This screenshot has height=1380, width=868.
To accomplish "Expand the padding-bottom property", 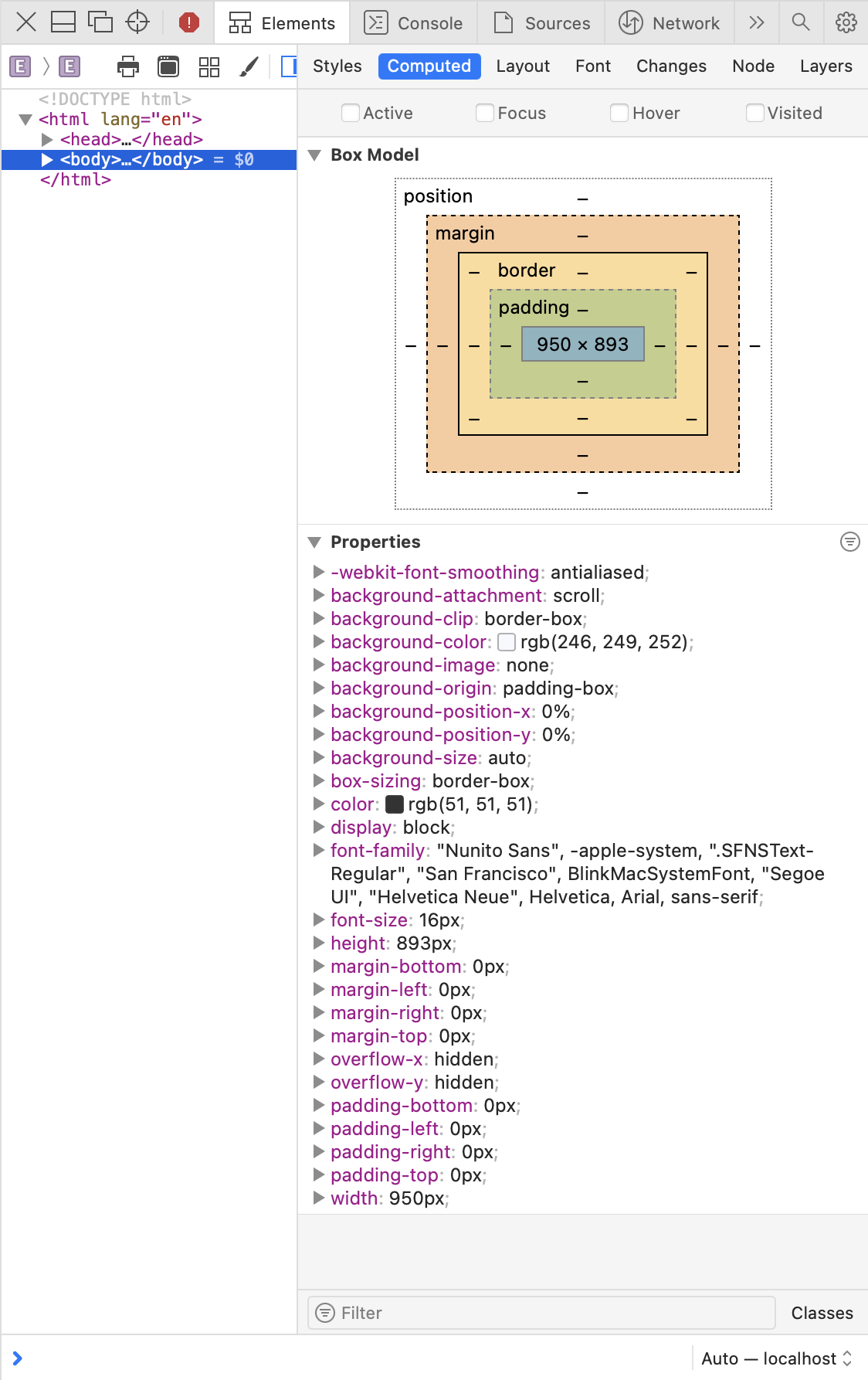I will (x=318, y=1105).
